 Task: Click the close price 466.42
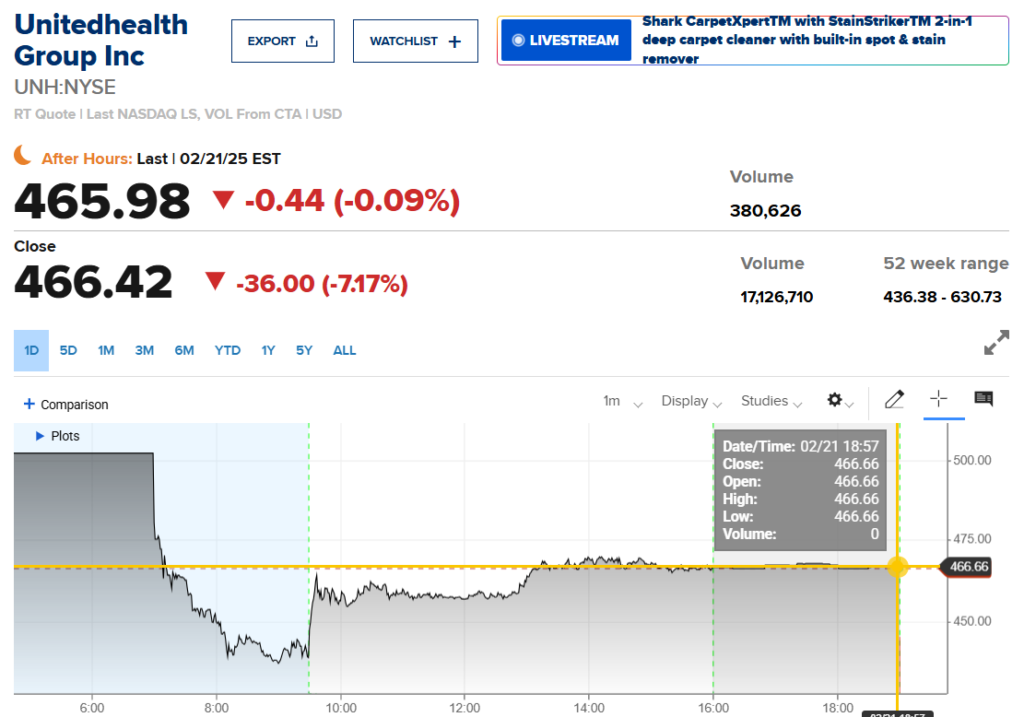click(x=93, y=282)
